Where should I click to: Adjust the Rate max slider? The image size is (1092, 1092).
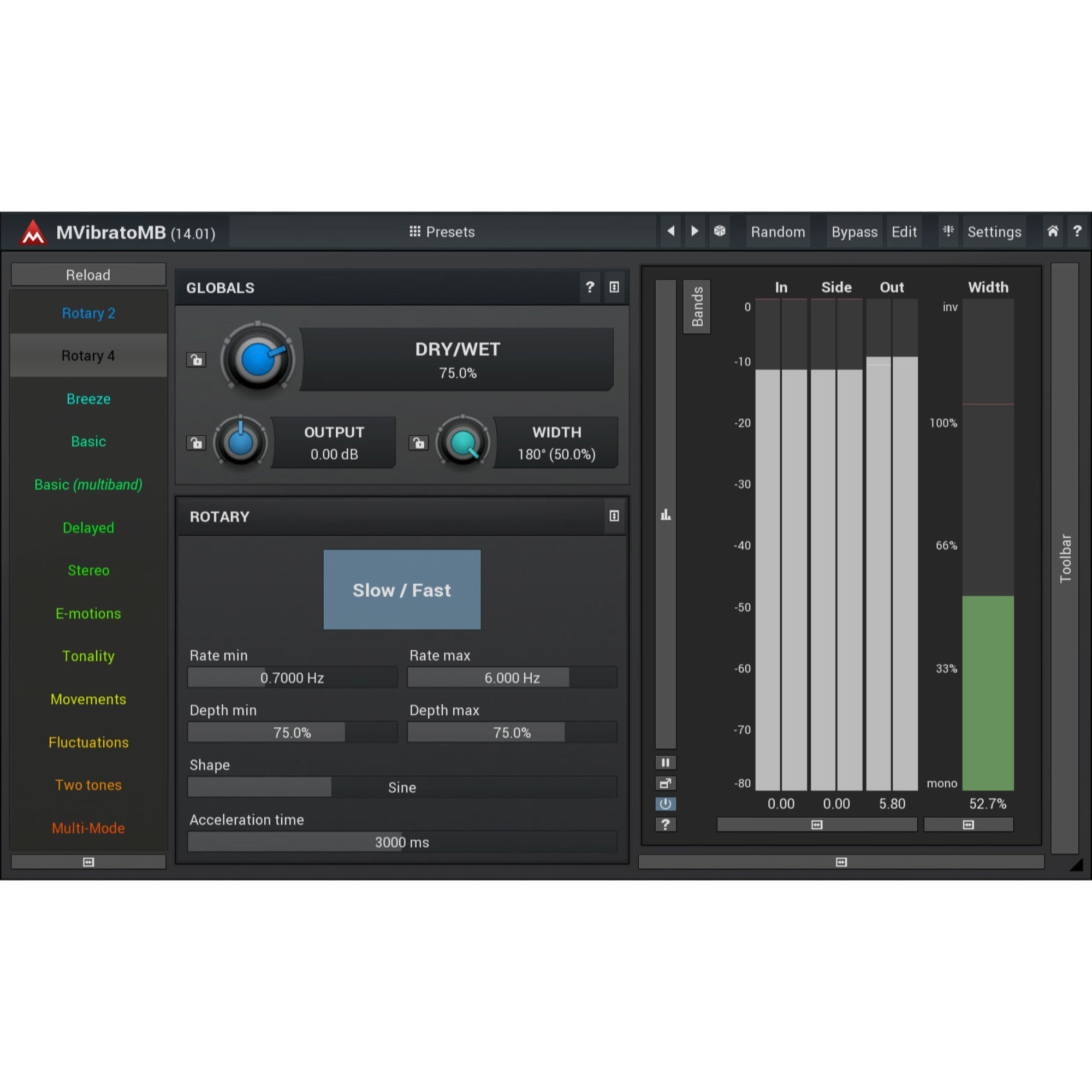(512, 677)
